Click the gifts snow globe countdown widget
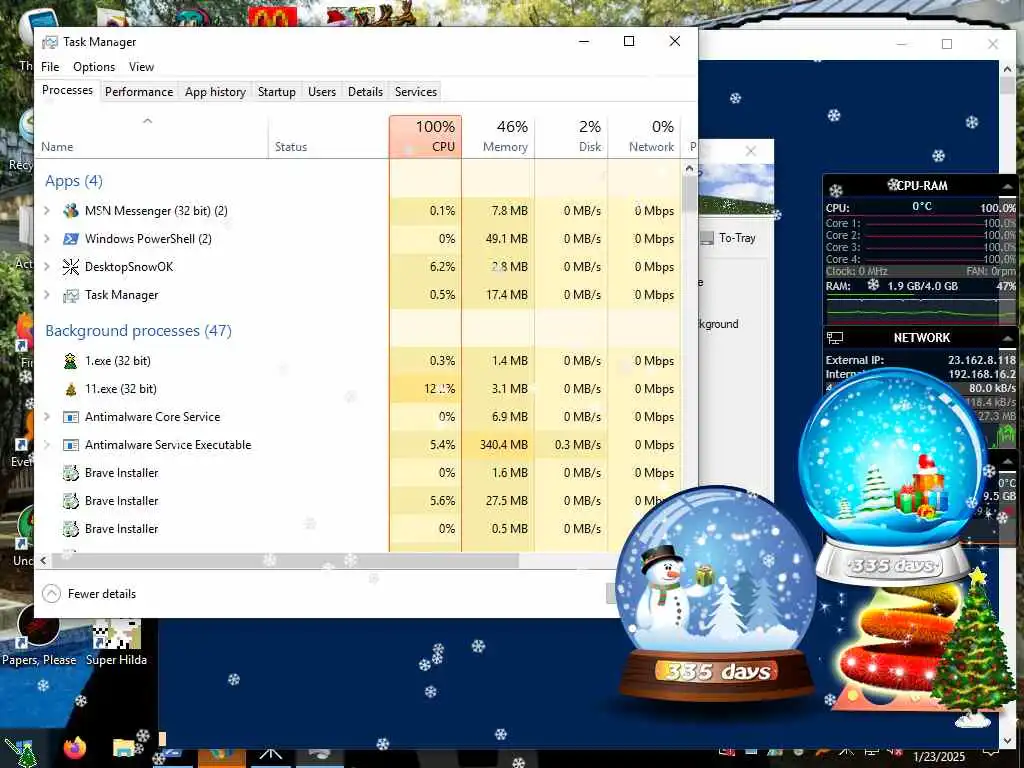 click(x=893, y=477)
